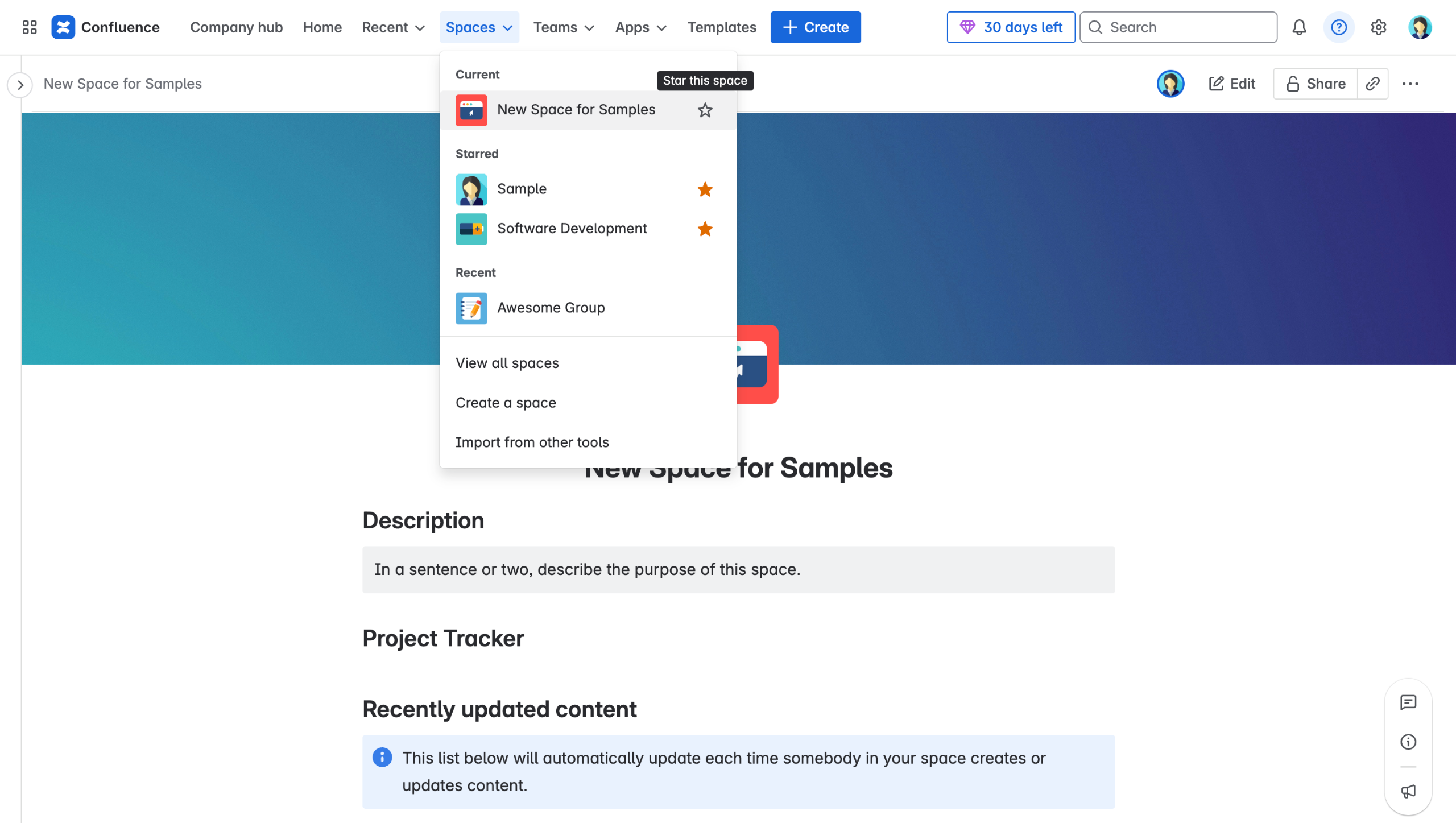Star the New Space for Samples space

coord(705,110)
